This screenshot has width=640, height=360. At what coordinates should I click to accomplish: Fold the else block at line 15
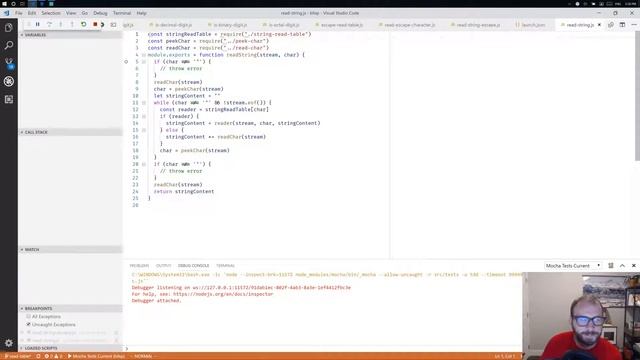[144, 130]
